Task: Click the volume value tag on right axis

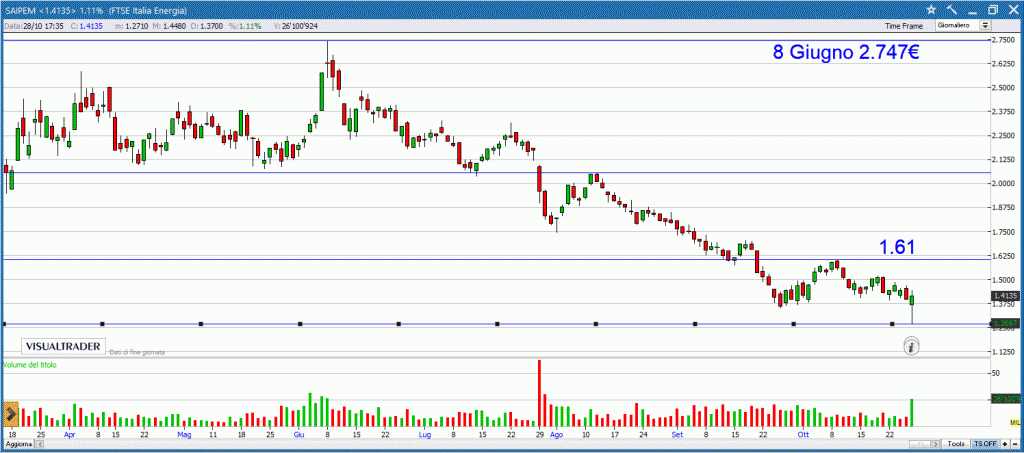Action: (1004, 399)
